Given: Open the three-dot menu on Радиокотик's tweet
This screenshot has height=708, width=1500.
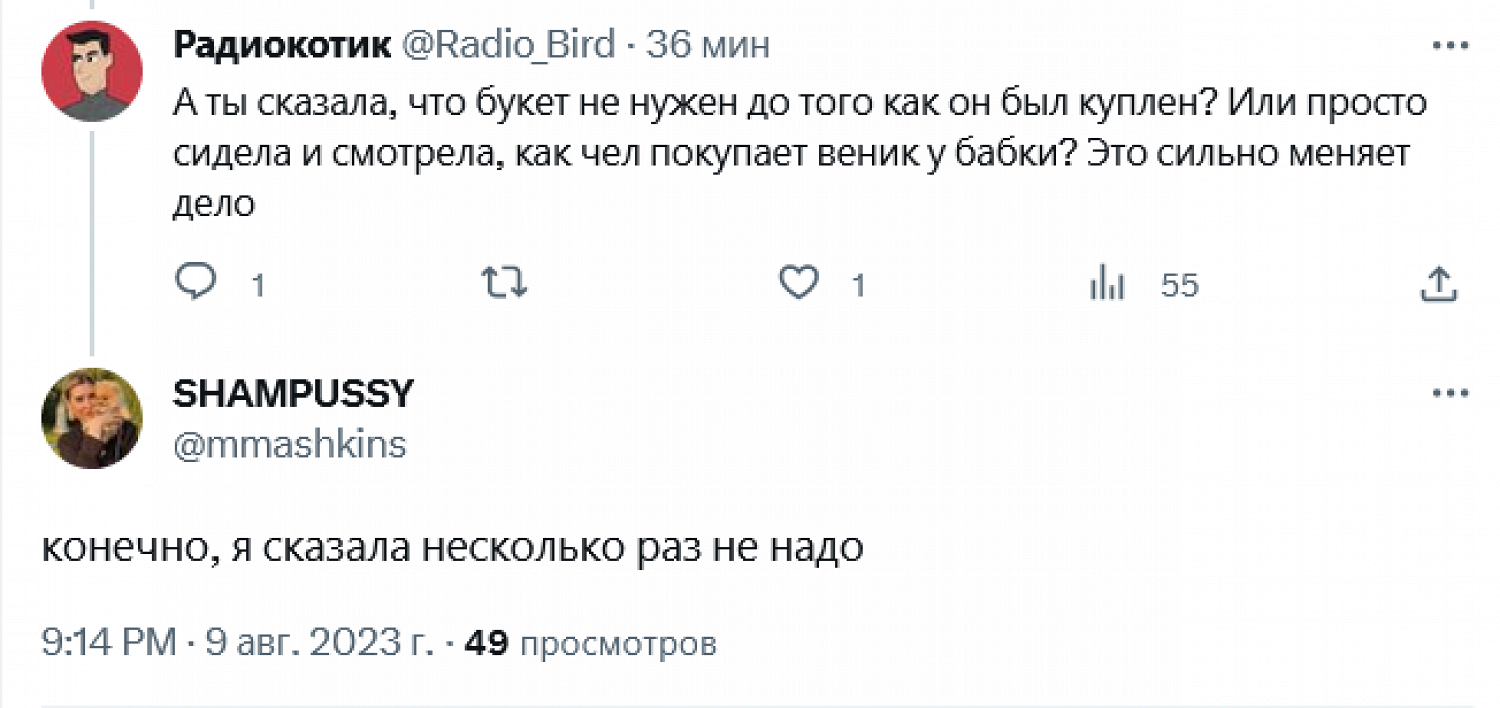Looking at the screenshot, I should click(1449, 46).
